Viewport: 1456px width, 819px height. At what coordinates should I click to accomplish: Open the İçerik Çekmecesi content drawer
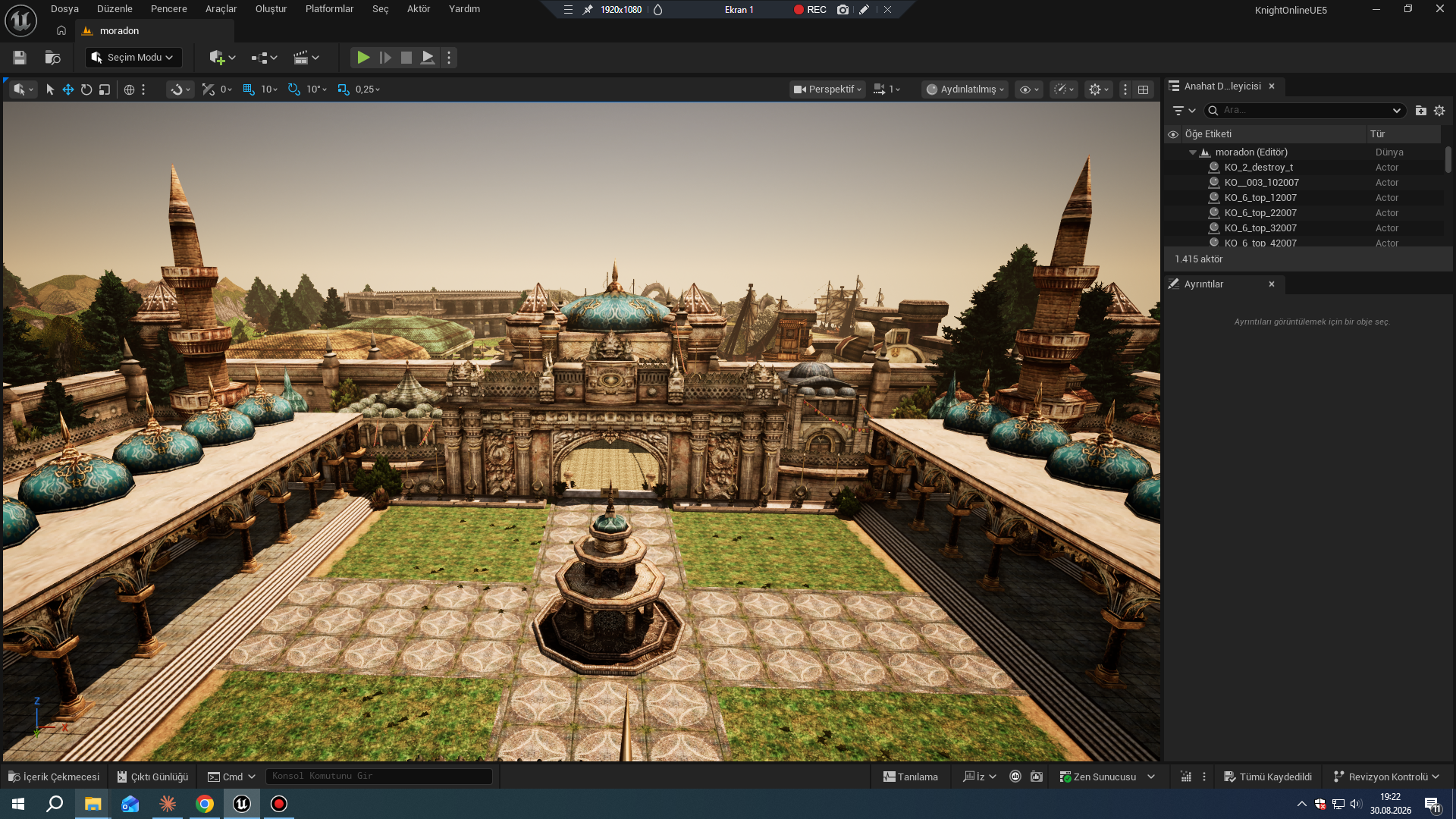click(54, 777)
